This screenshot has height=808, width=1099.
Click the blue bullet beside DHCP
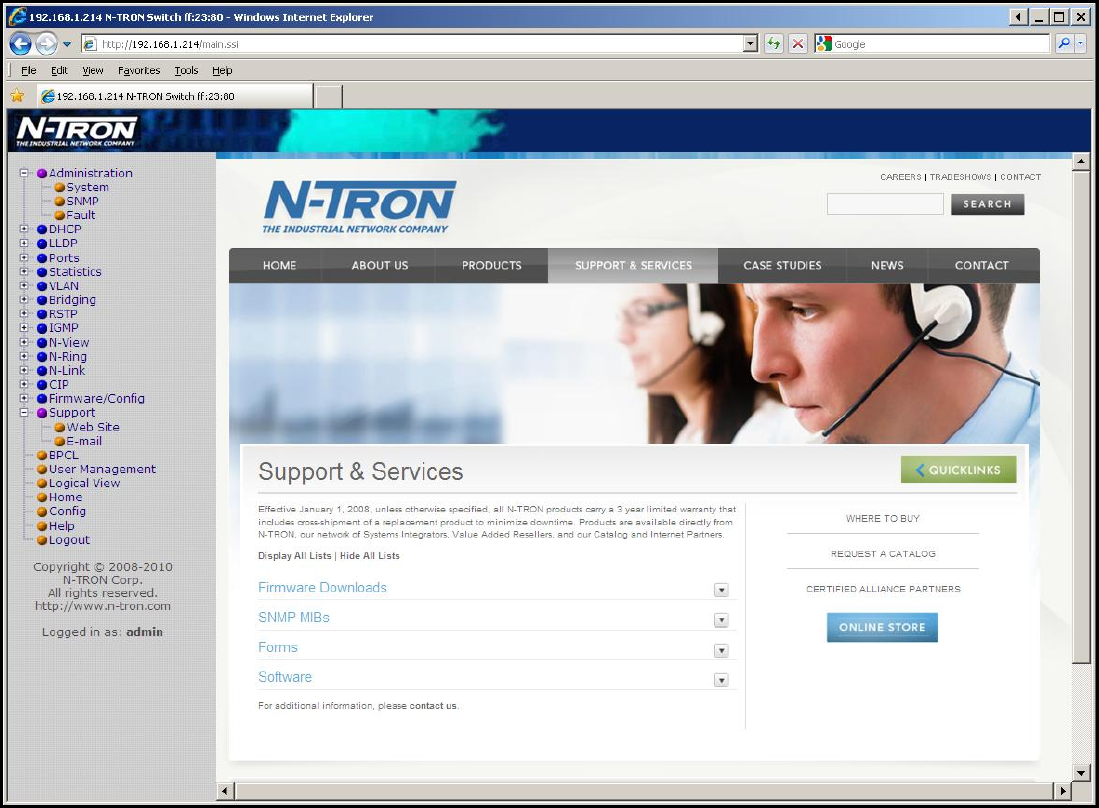[41, 229]
